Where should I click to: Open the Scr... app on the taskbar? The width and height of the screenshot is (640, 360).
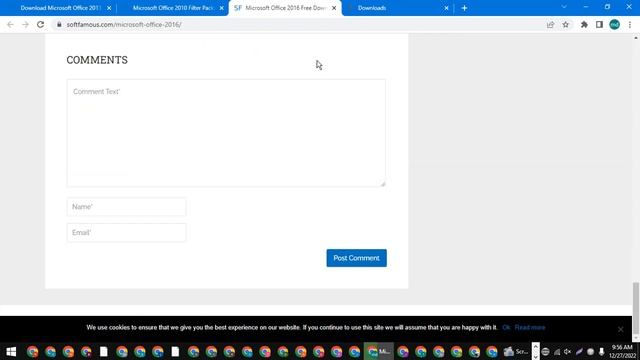tap(515, 351)
